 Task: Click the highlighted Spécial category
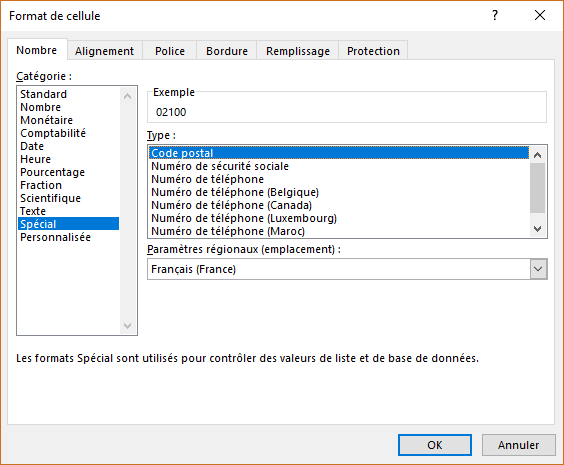point(69,224)
